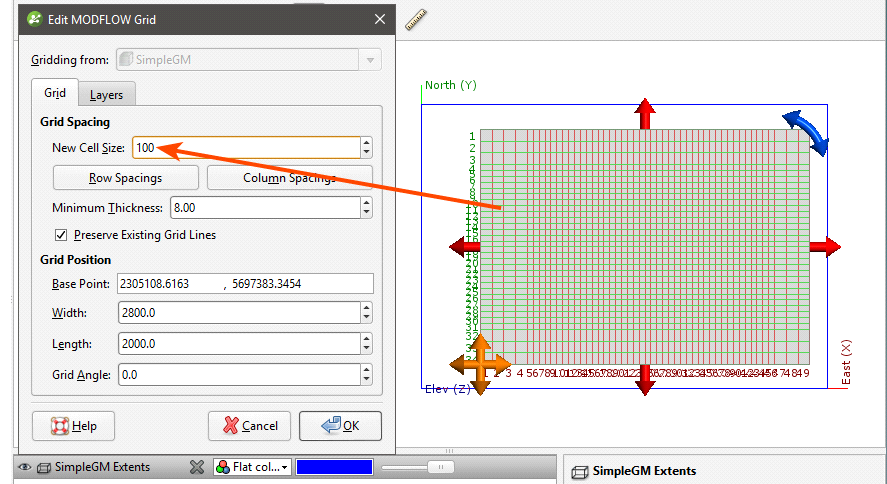This screenshot has width=887, height=484.
Task: Increase New Cell Size with the up stepper
Action: pyautogui.click(x=367, y=143)
